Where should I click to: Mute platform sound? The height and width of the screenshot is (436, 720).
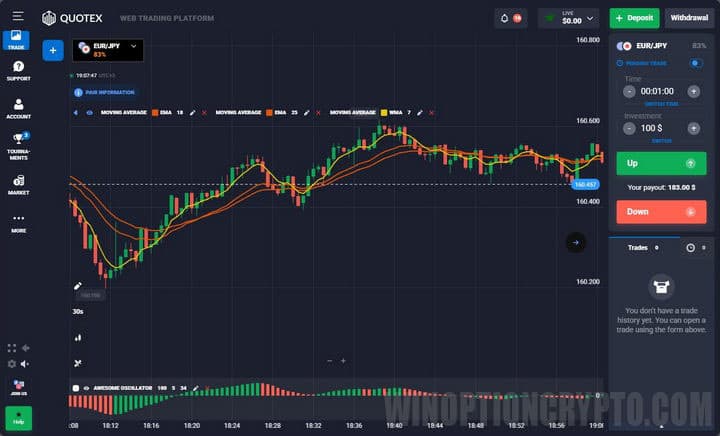point(25,364)
